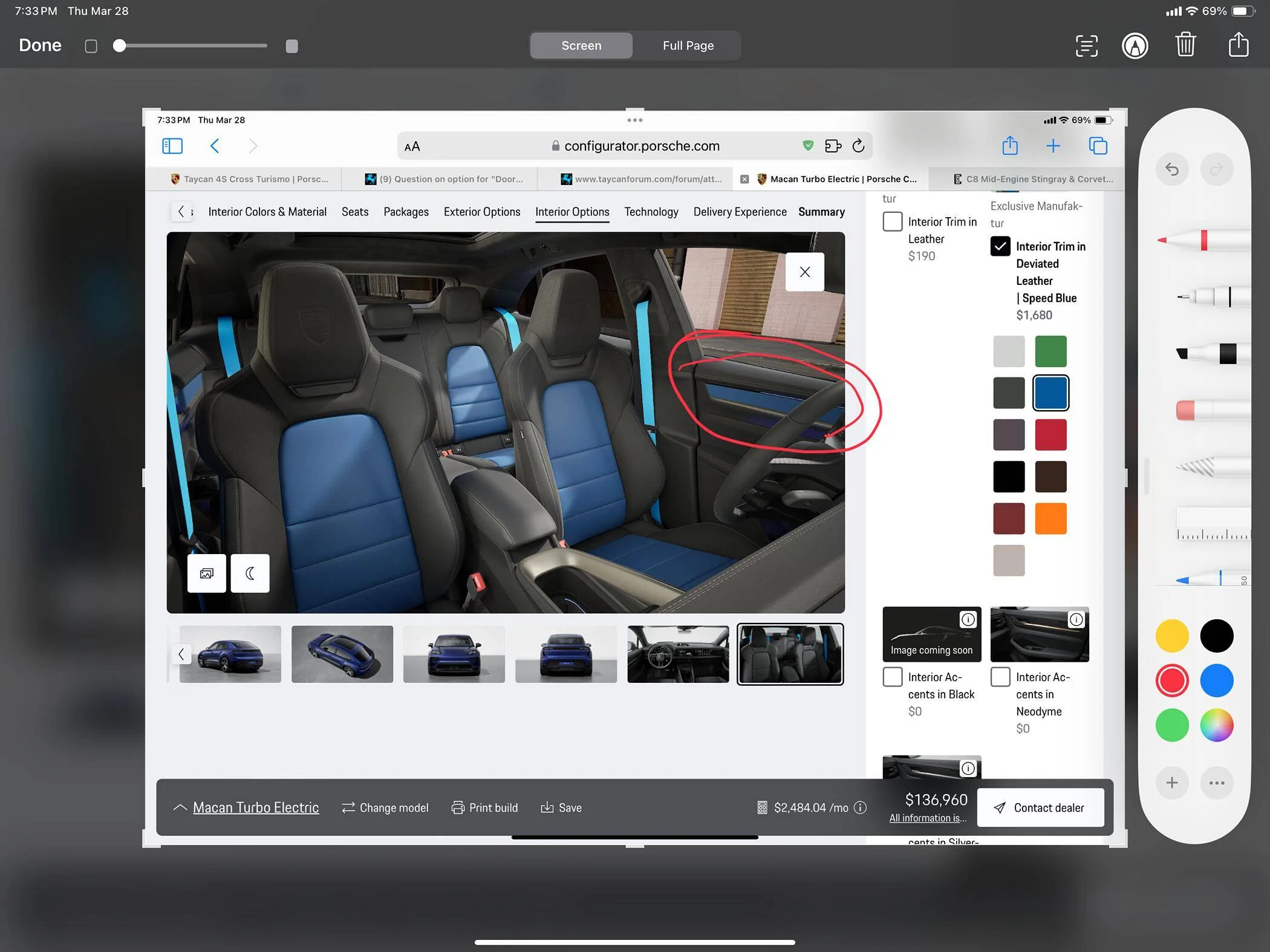Undo last markup stroke
This screenshot has width=1270, height=952.
click(1172, 169)
